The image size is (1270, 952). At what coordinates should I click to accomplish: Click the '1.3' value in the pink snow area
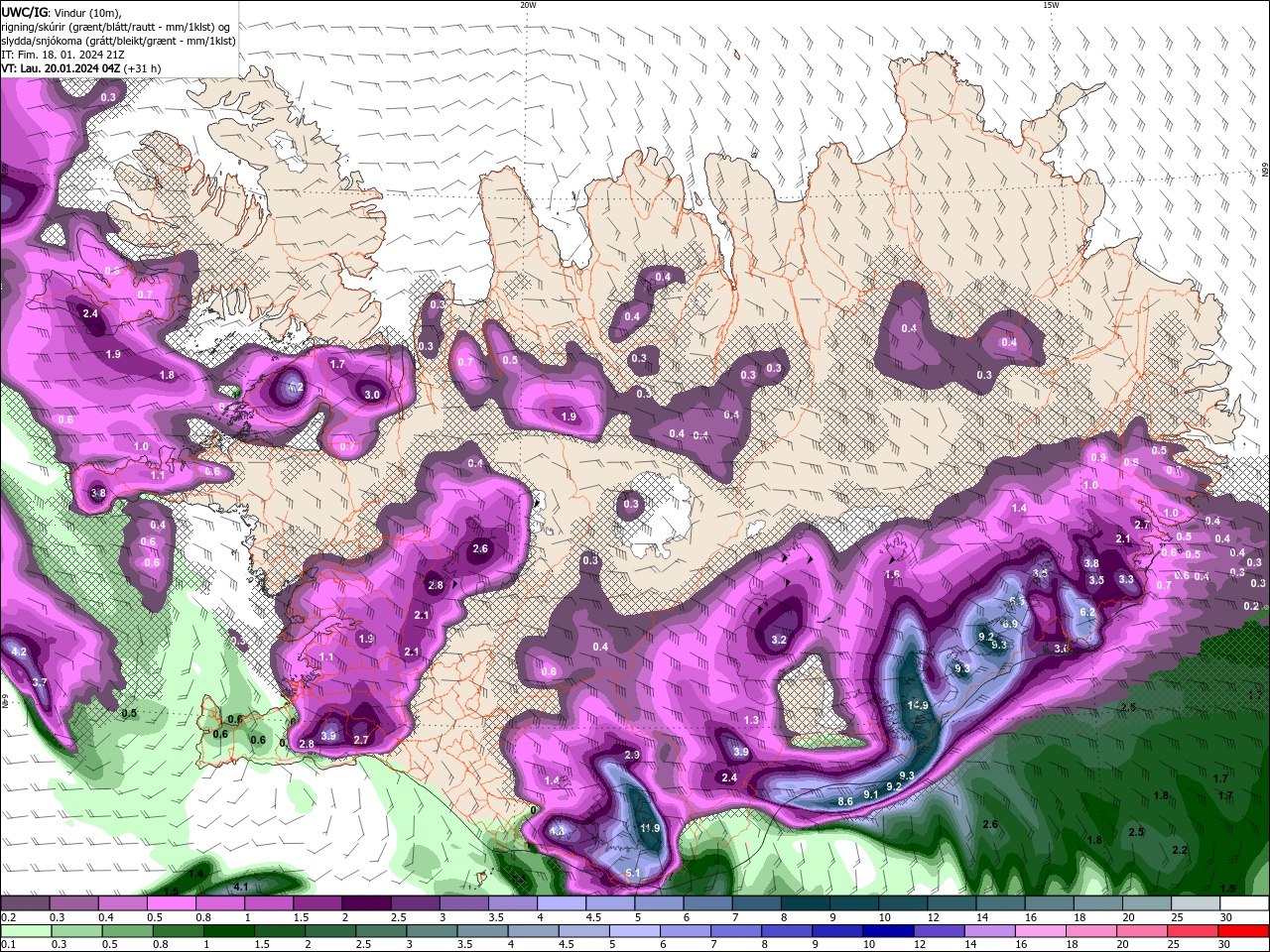[751, 721]
